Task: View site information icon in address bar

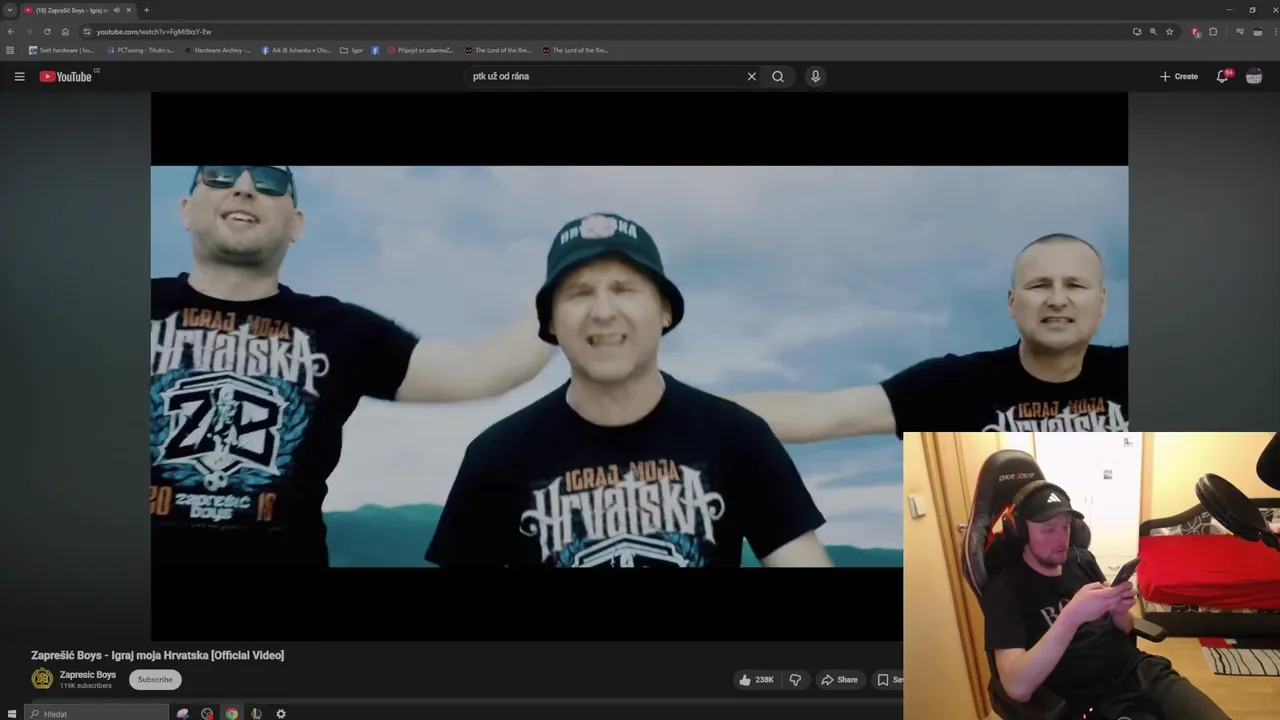Action: [86, 31]
